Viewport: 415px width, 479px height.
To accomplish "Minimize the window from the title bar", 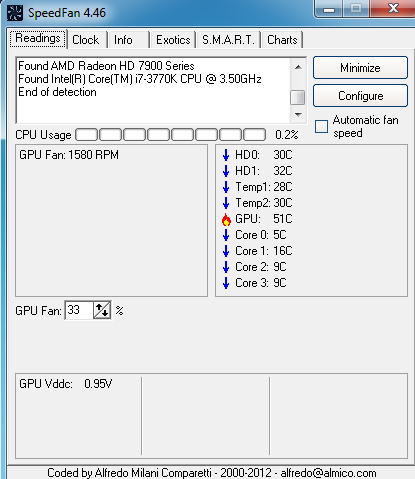I will pos(329,9).
